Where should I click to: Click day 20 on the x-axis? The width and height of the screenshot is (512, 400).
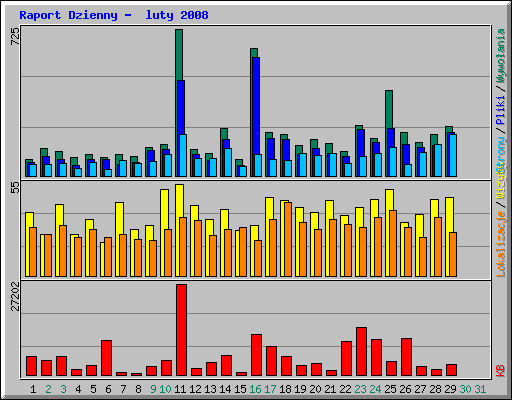[315, 389]
